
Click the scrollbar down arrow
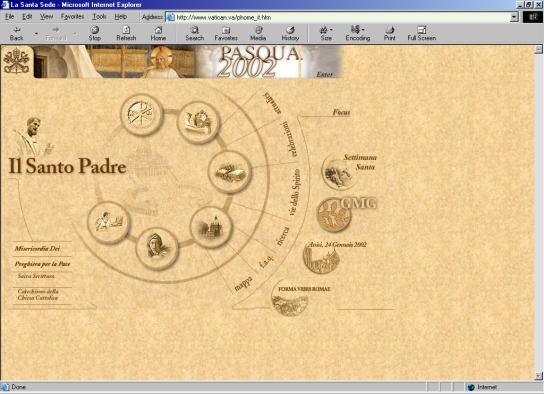[538, 376]
